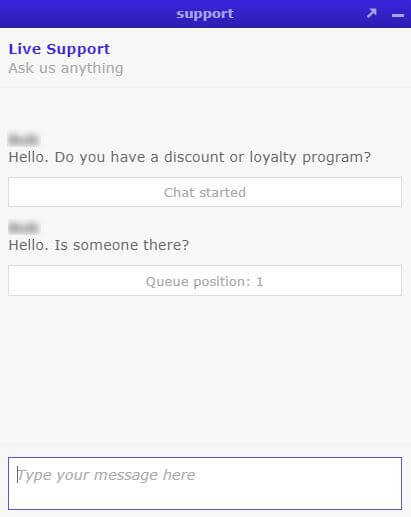Screen dimensions: 411x517
Task: Click blank space above the first chat message
Action: (205, 110)
